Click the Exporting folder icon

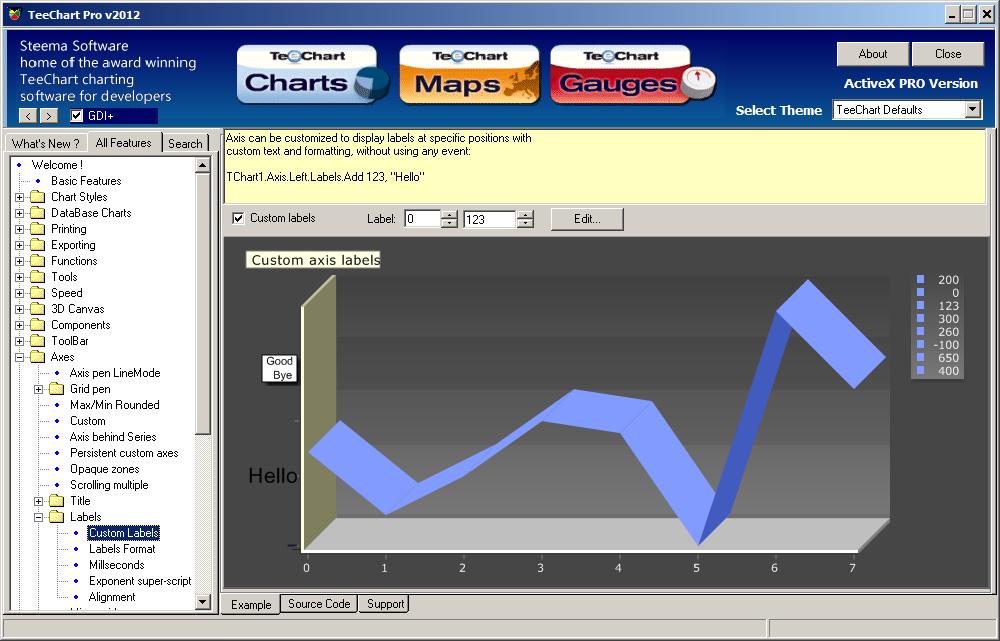[x=38, y=244]
